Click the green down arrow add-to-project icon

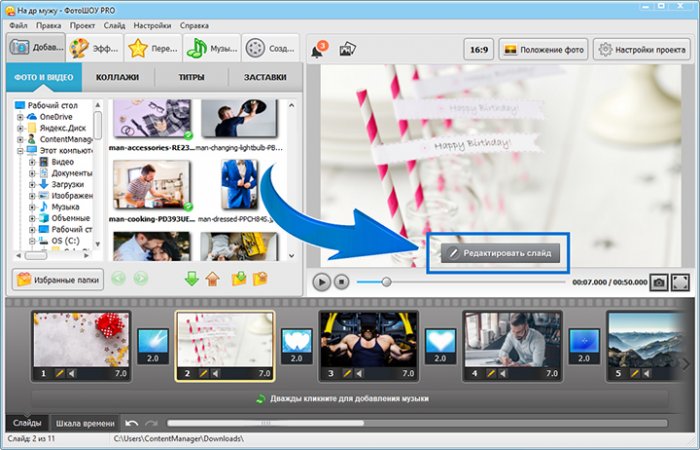tap(192, 279)
